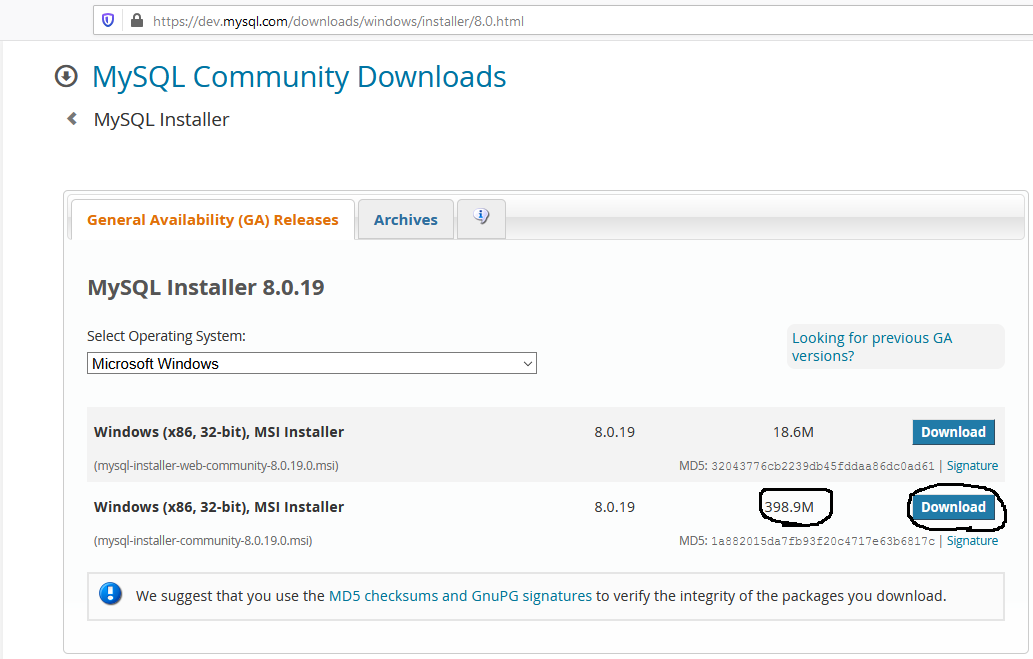Screen dimensions: 1033x659
Task: Click the MySQL Community Downloads heading
Action: coord(299,77)
